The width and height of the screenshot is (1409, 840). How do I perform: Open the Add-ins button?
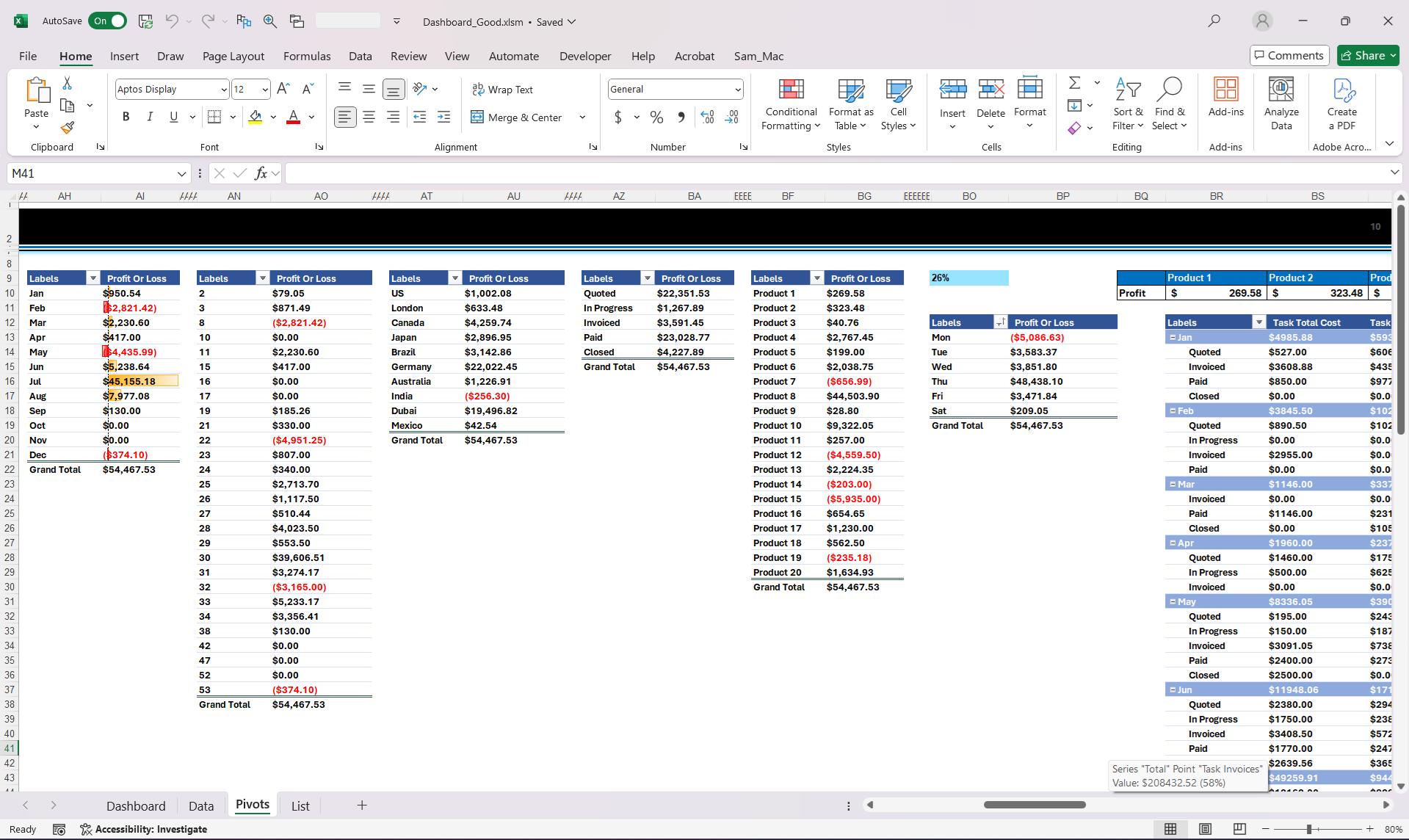[x=1225, y=97]
